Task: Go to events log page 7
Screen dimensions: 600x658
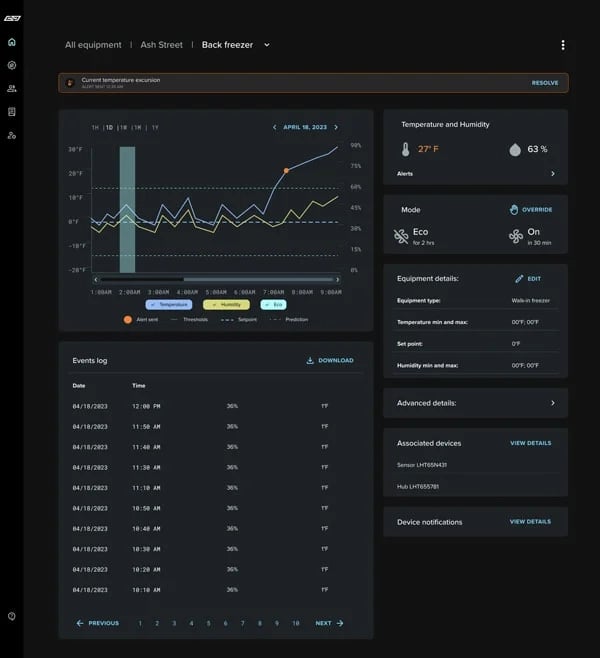Action: point(243,623)
